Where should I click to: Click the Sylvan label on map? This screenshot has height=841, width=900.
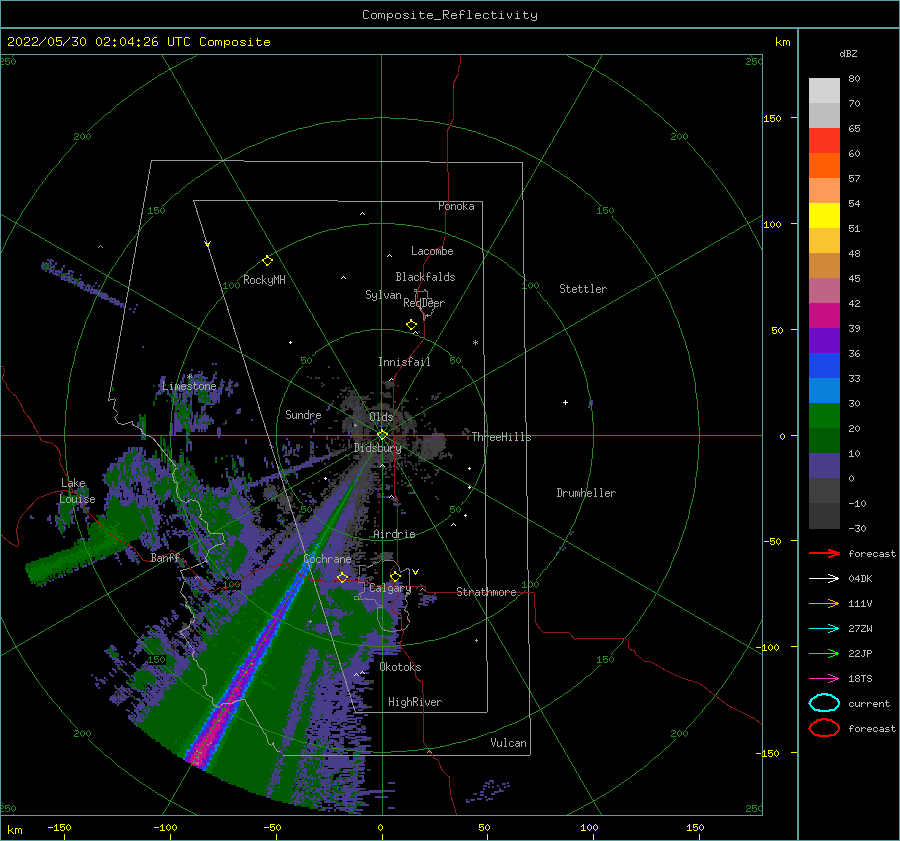383,295
